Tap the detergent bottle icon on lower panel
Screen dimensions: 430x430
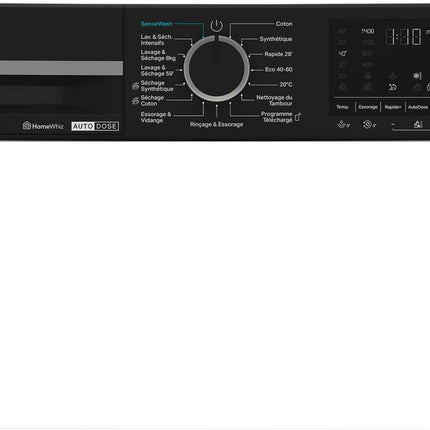coord(418,124)
